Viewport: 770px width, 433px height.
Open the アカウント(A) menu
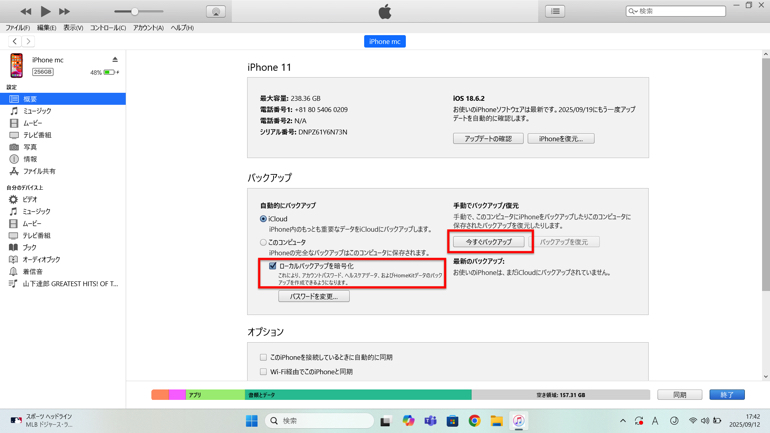[148, 28]
